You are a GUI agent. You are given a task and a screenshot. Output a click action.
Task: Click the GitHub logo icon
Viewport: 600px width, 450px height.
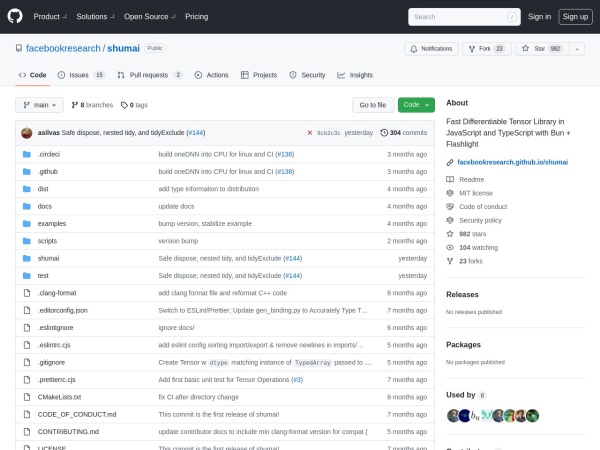17,16
